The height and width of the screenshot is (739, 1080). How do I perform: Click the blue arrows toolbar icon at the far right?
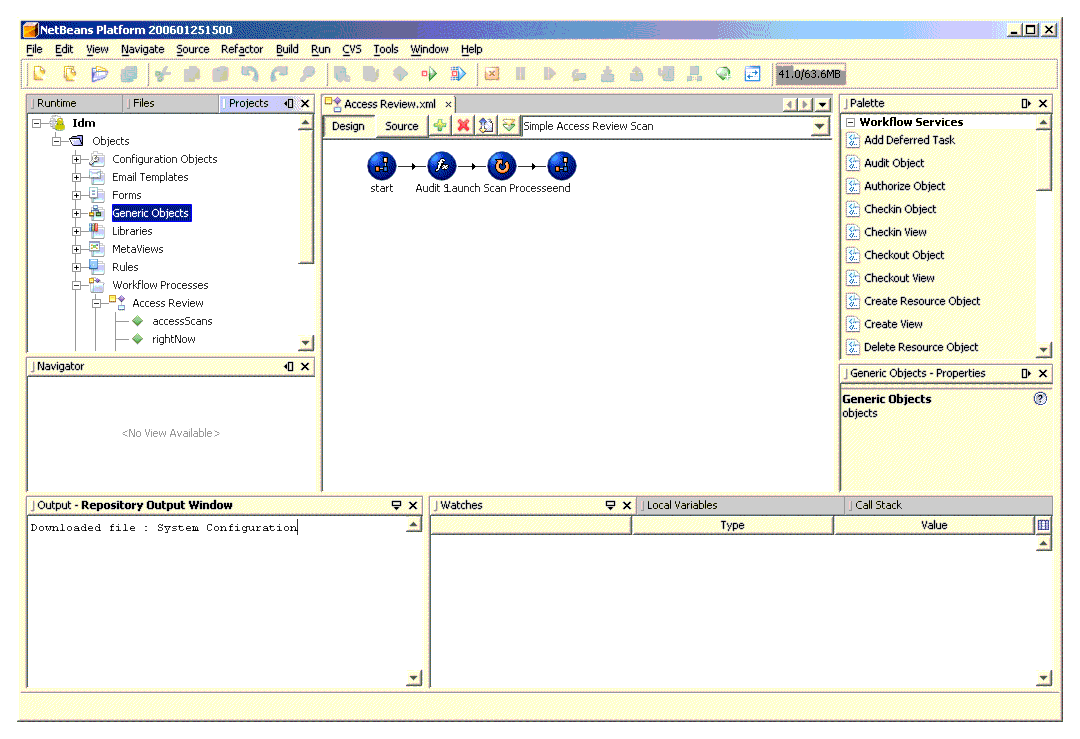pyautogui.click(x=752, y=74)
